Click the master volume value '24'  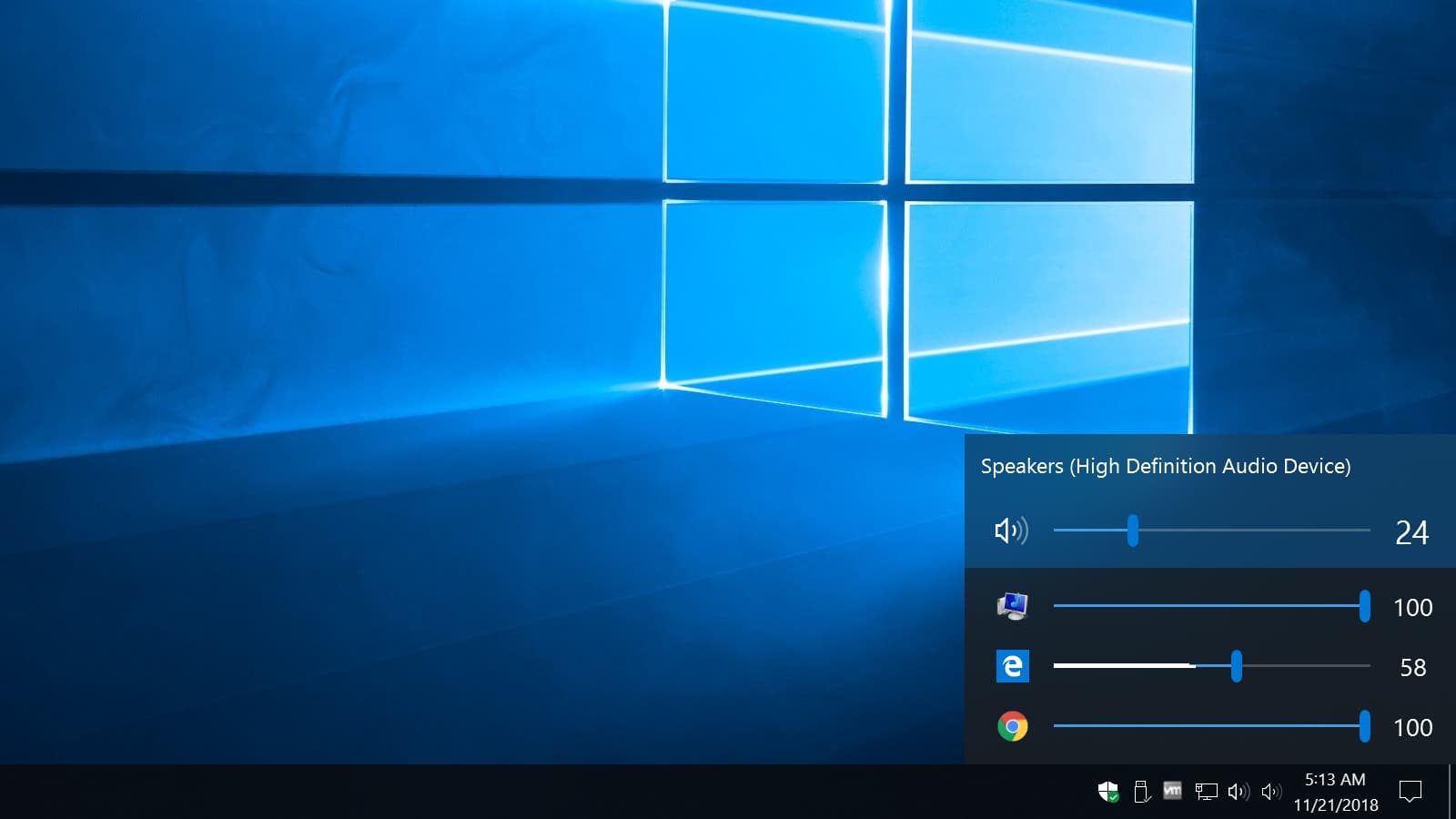tap(1411, 532)
